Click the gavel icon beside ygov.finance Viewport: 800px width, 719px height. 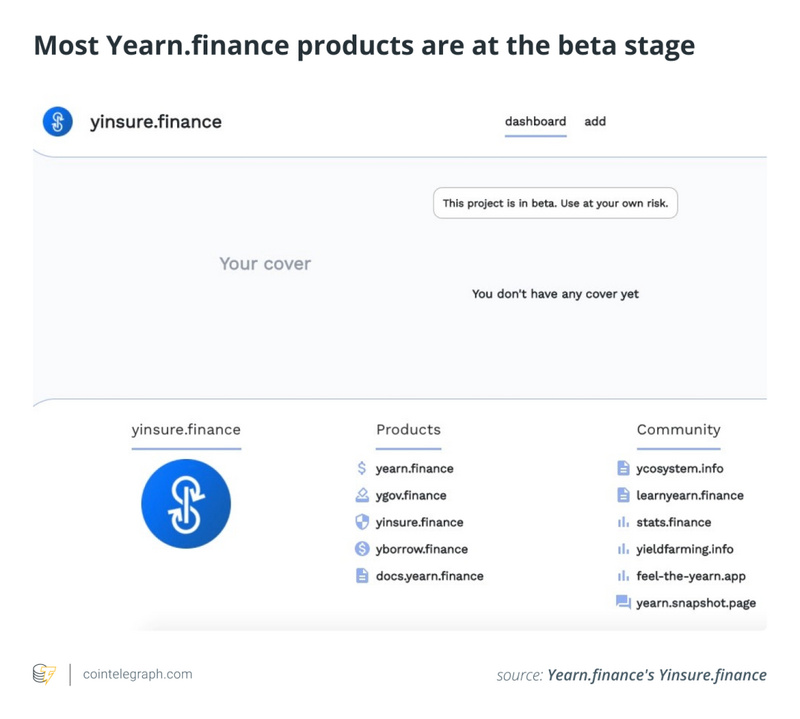click(x=362, y=495)
